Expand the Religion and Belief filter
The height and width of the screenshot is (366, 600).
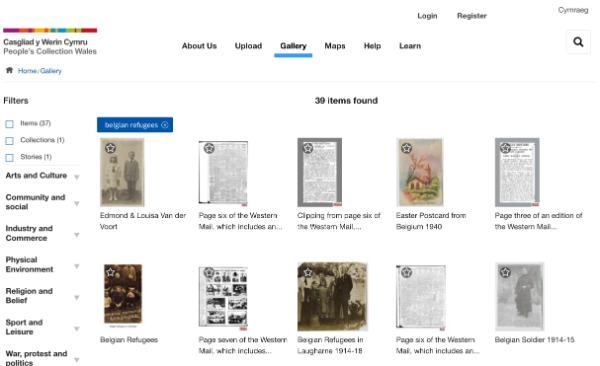(77, 297)
